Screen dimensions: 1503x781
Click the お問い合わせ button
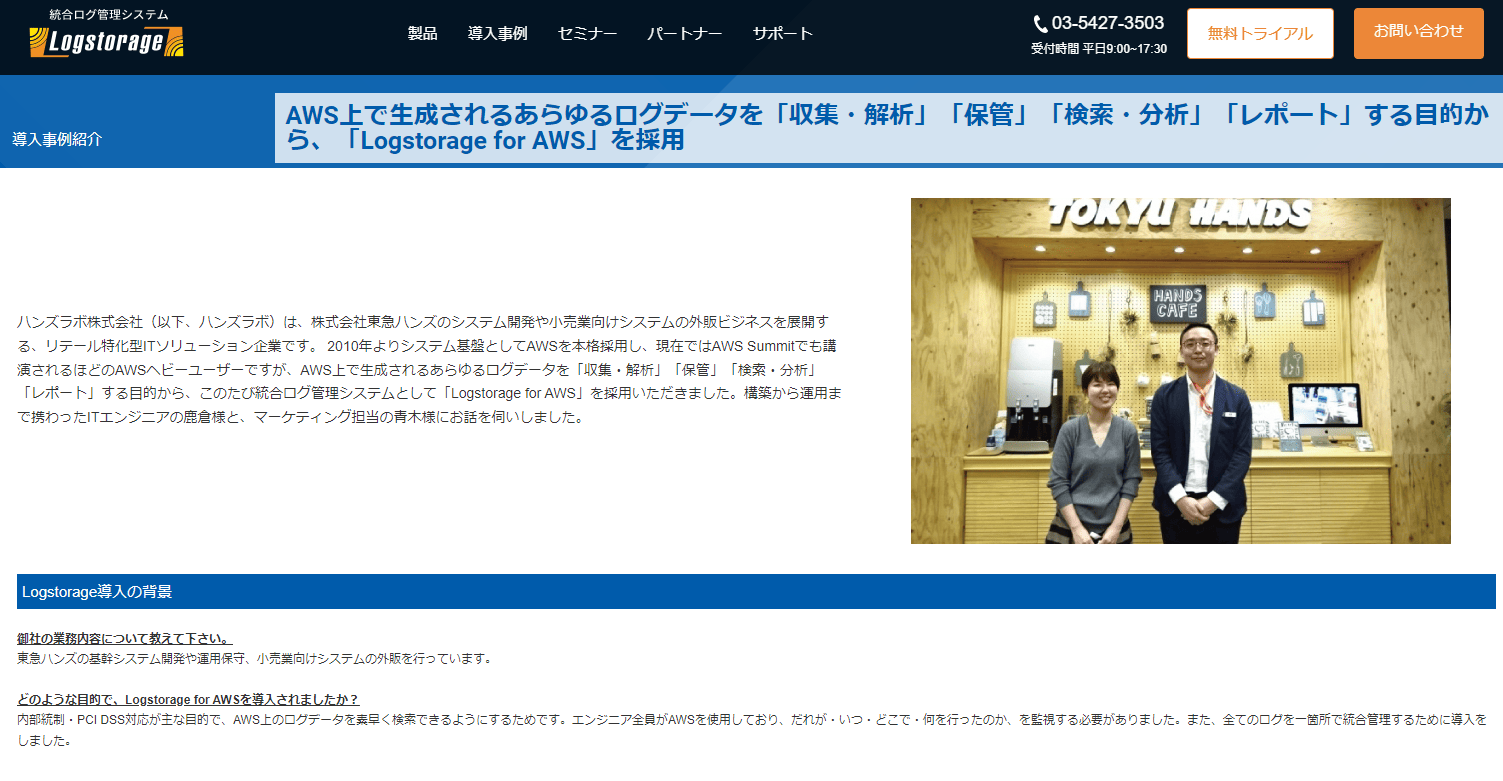coord(1418,33)
